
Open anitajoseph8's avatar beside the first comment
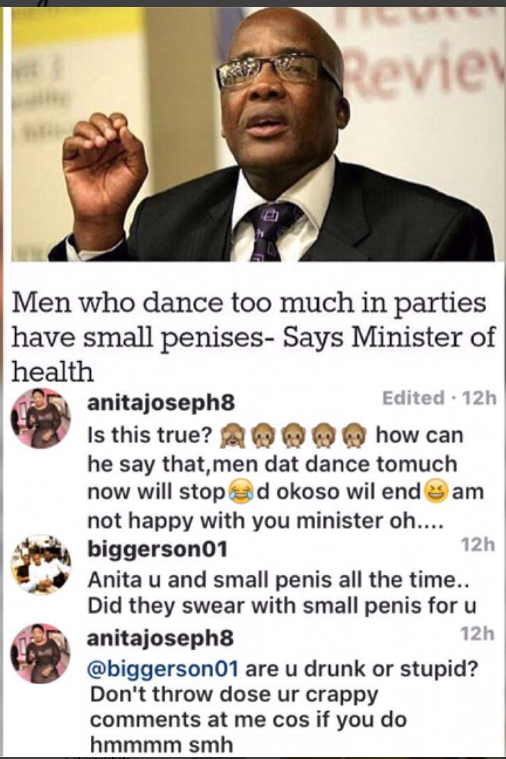(x=41, y=418)
